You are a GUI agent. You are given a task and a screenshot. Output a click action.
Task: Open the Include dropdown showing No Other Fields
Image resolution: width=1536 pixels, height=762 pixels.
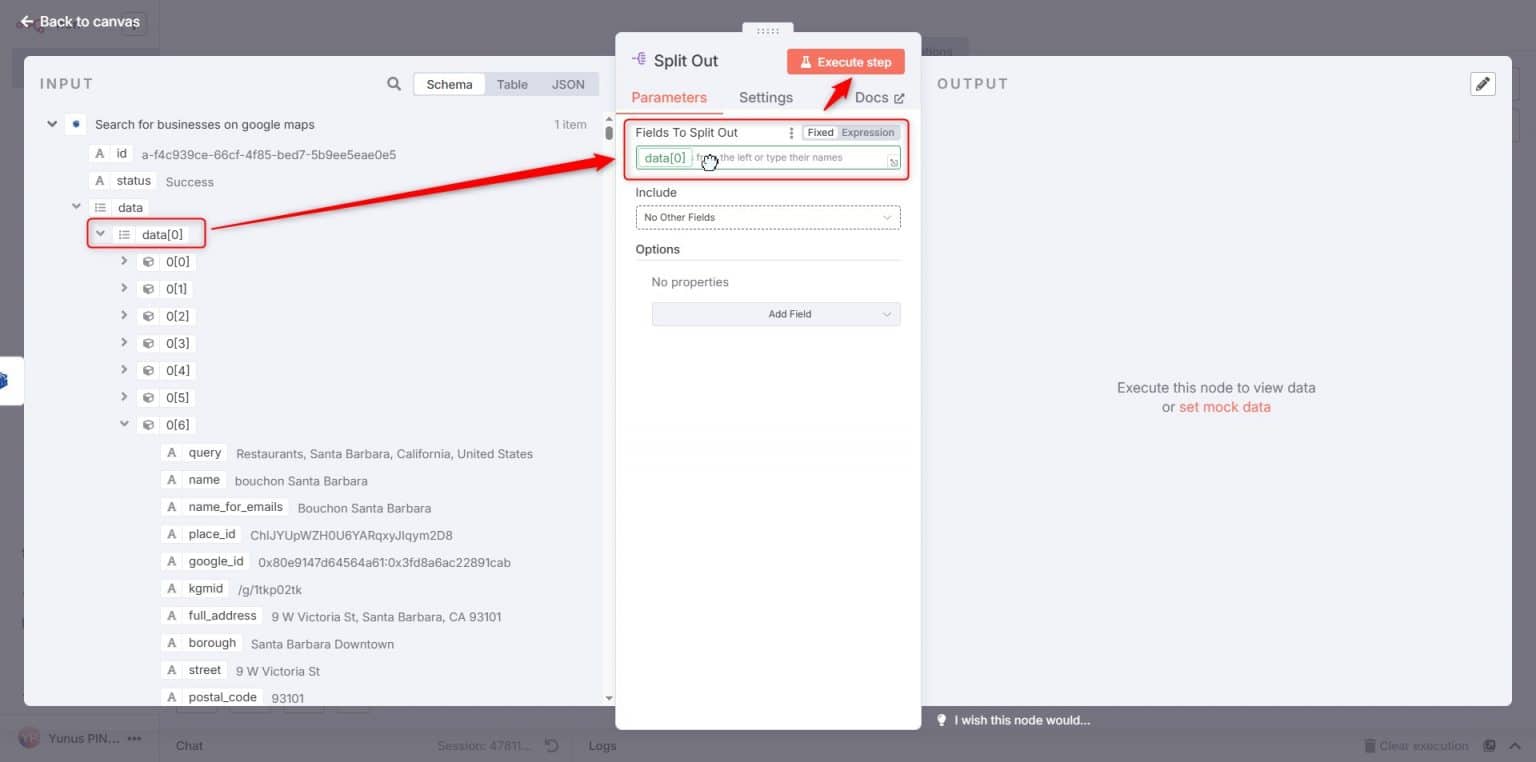767,217
